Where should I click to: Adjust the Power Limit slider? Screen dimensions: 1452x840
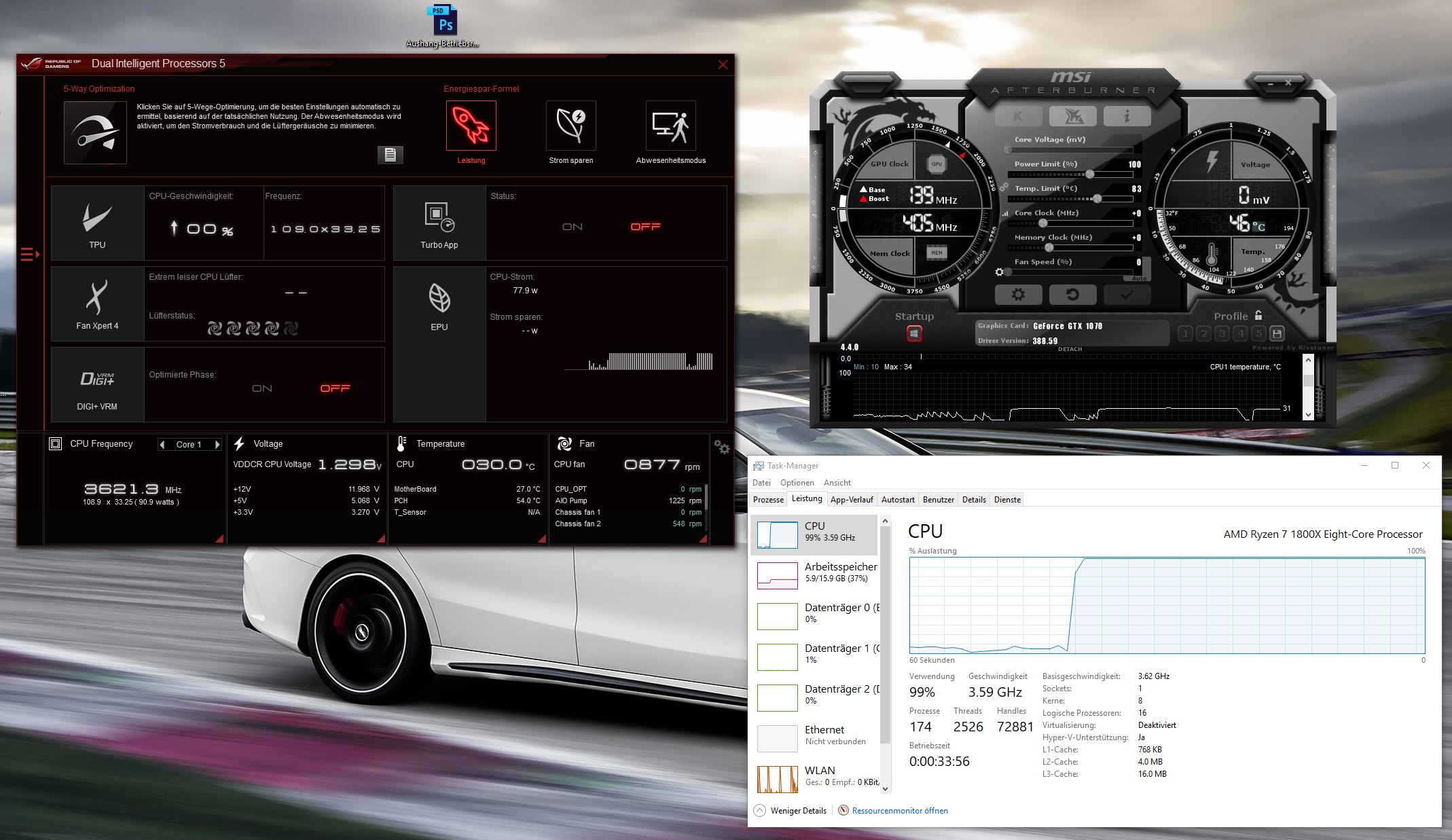[1089, 175]
